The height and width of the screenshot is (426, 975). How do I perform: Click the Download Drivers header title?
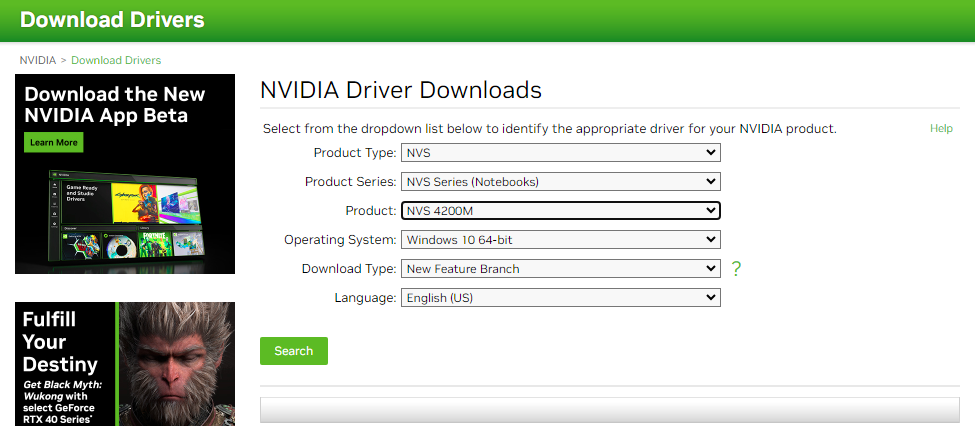pyautogui.click(x=112, y=20)
